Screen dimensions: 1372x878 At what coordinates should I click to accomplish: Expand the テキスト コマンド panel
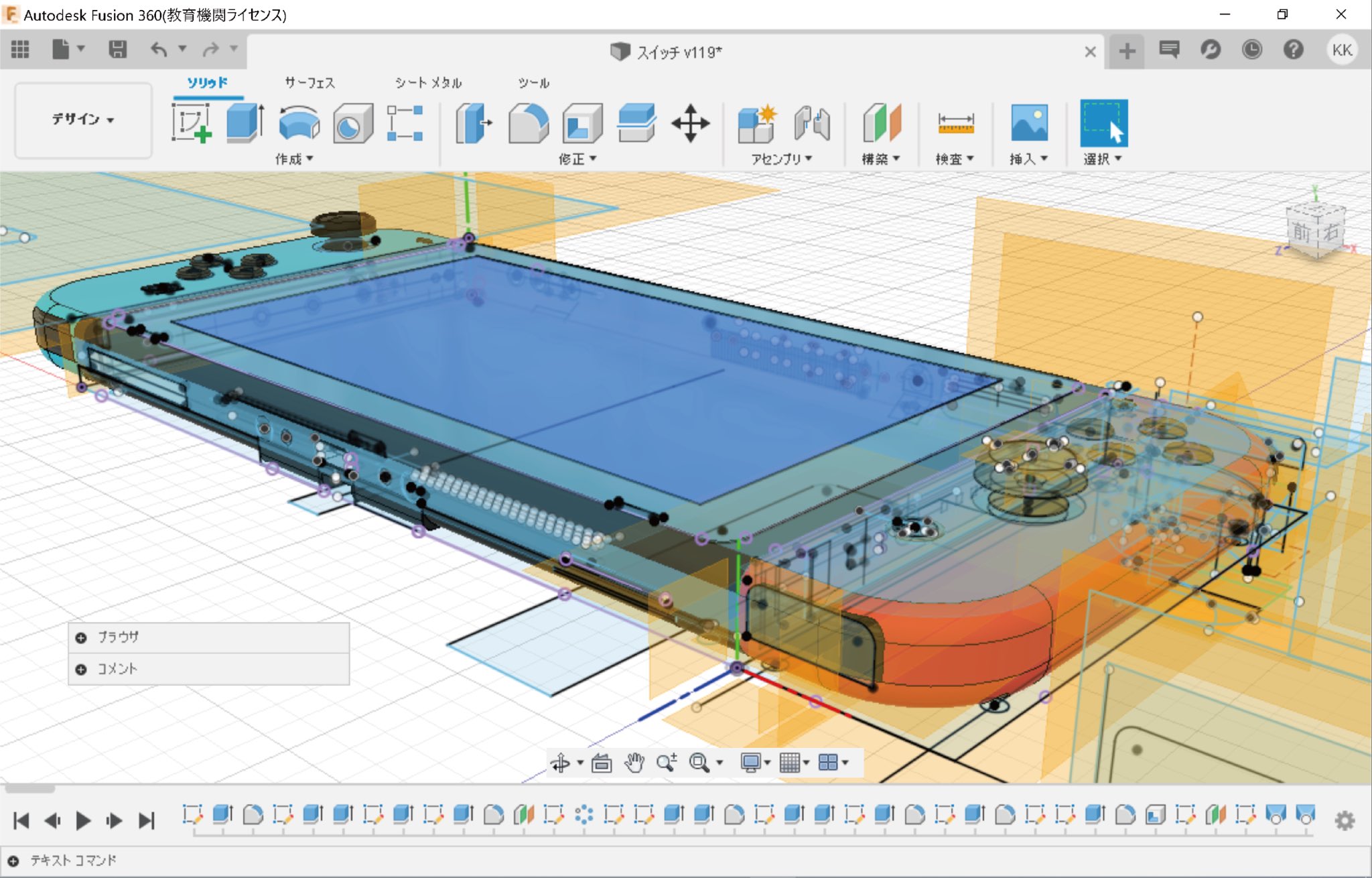[x=13, y=861]
